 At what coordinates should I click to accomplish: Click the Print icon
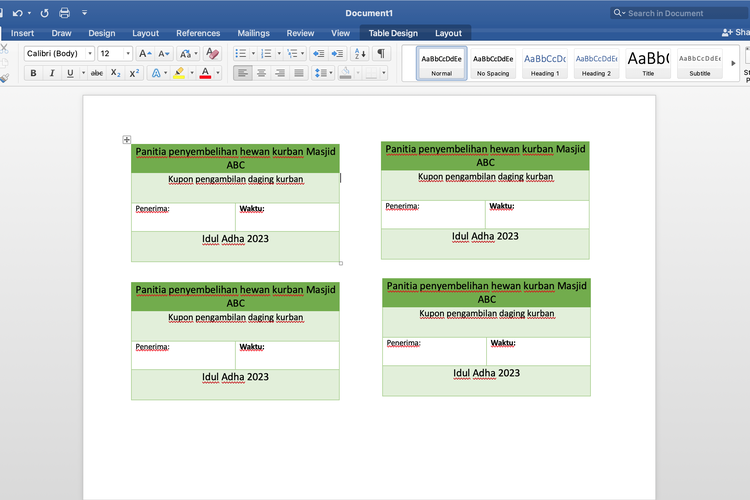(65, 13)
